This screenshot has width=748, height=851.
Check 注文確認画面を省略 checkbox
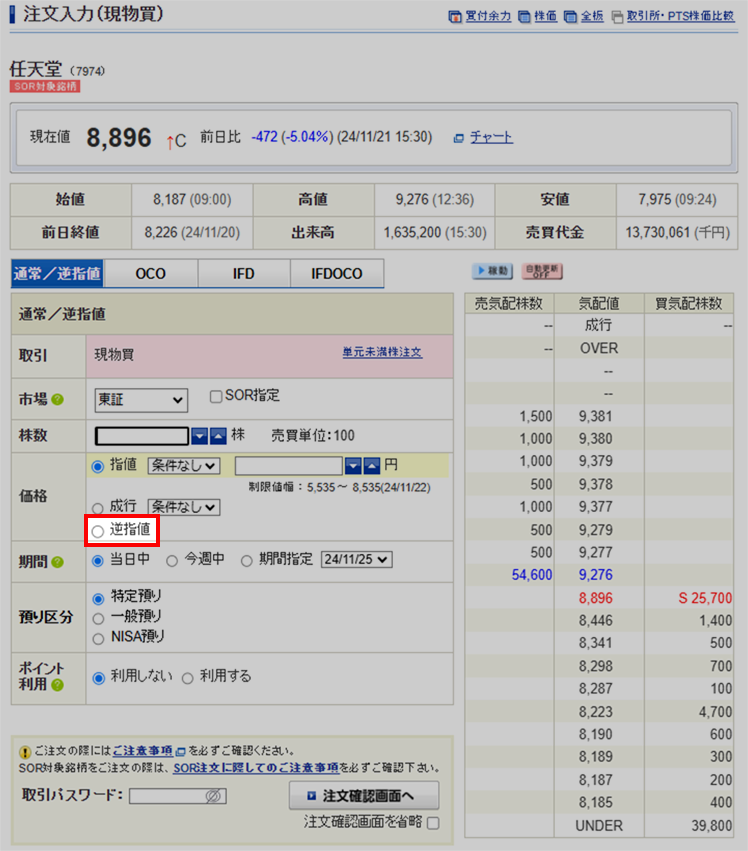433,823
